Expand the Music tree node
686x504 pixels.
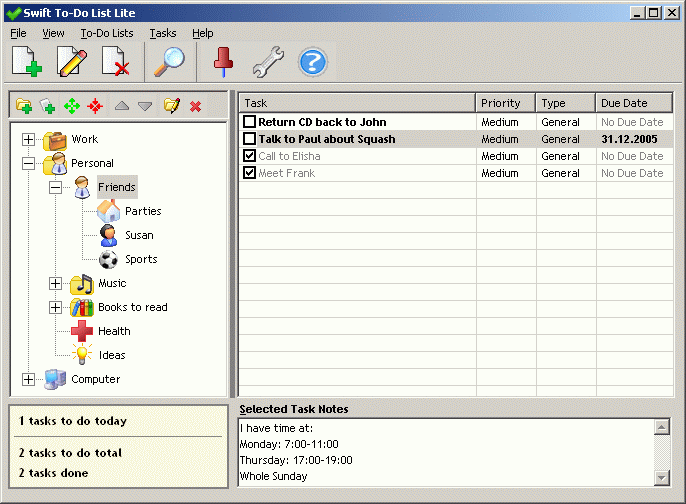point(55,284)
